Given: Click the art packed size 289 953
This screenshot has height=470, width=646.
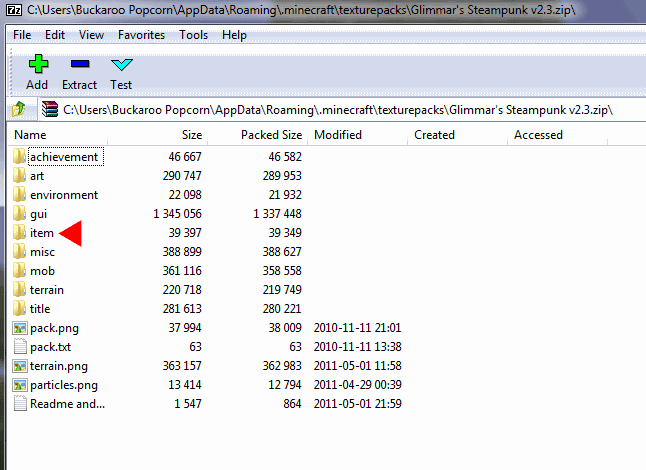Looking at the screenshot, I should click(282, 176).
